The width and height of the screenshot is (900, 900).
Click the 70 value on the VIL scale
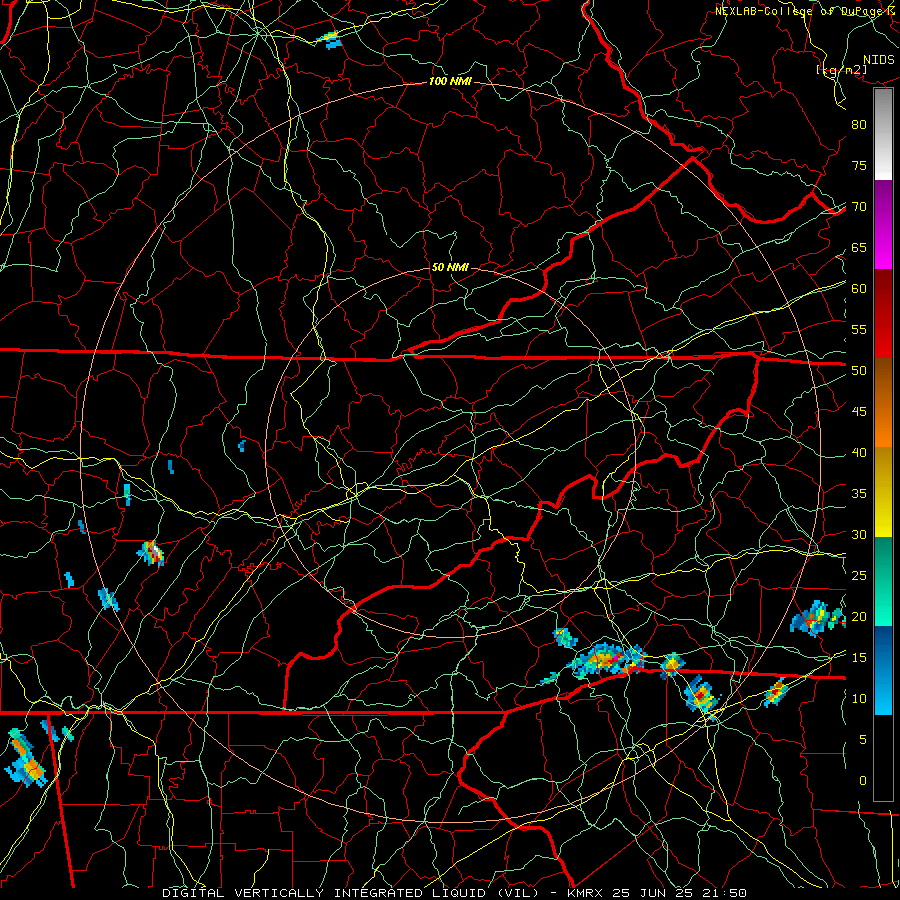click(859, 207)
